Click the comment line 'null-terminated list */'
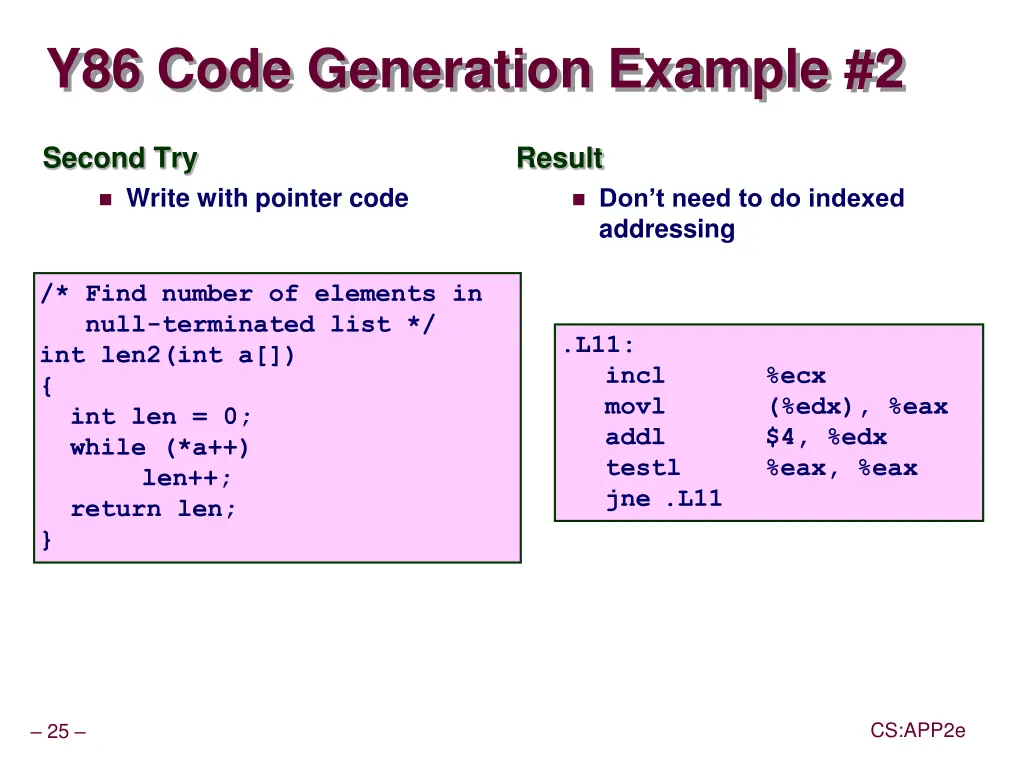Viewport: 1024px width, 767px height. (259, 324)
